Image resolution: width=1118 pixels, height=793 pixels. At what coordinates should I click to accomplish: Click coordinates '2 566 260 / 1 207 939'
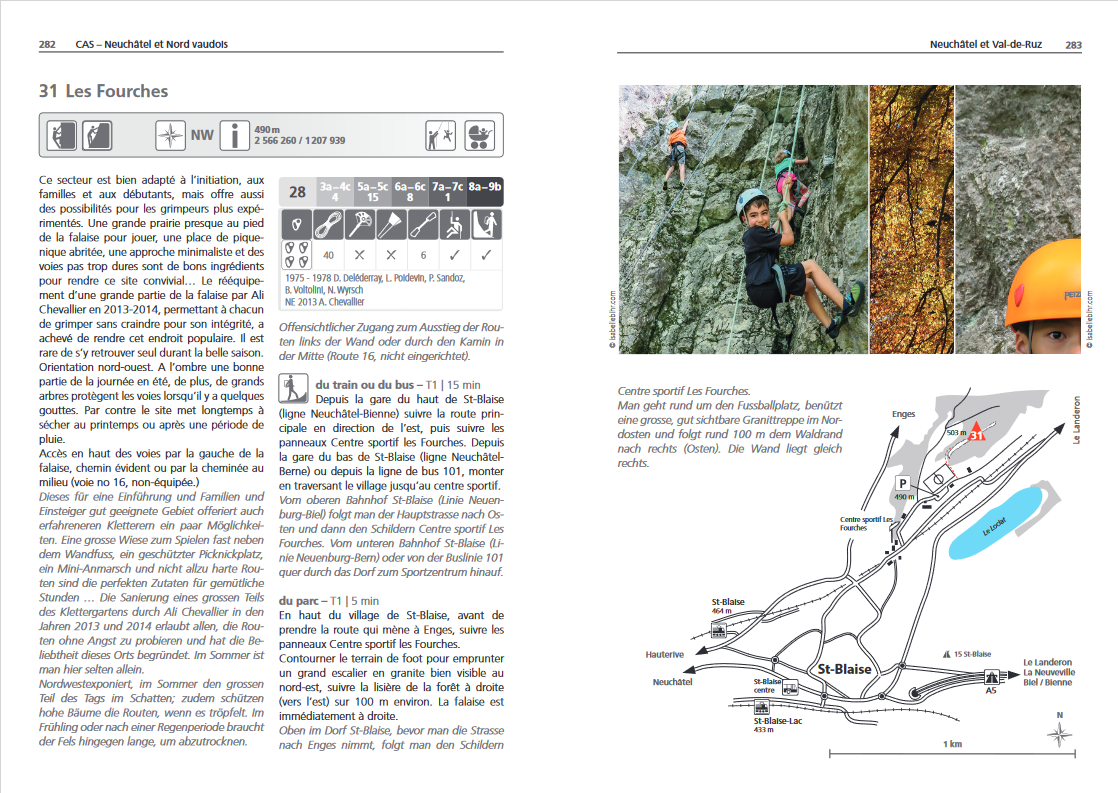(299, 140)
